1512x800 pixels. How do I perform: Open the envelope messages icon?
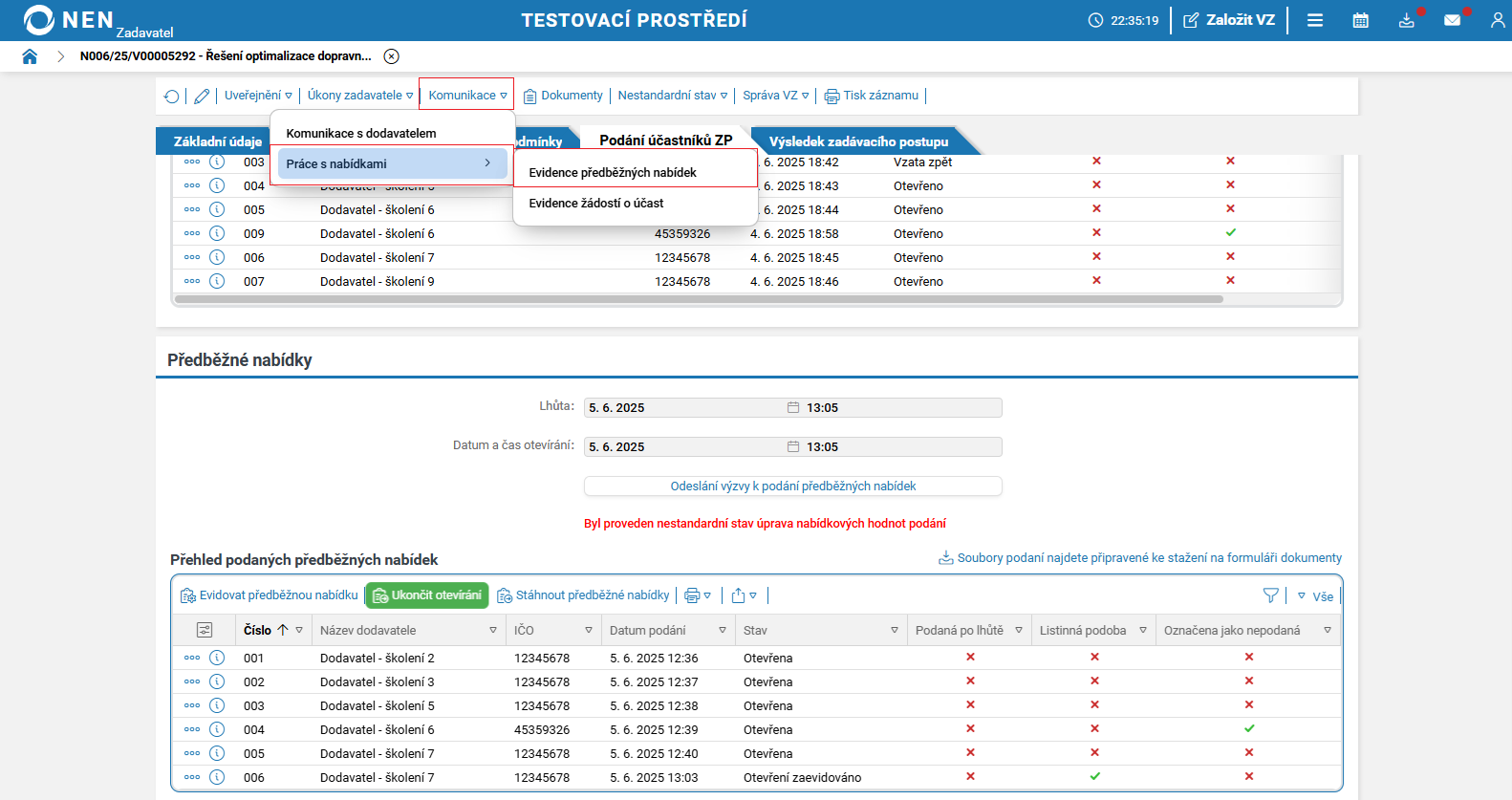(1453, 20)
